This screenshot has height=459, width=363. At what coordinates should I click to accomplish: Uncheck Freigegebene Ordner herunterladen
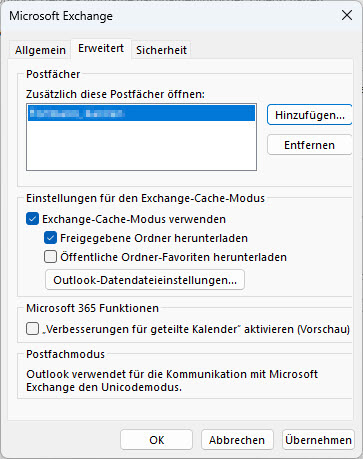coord(50,238)
